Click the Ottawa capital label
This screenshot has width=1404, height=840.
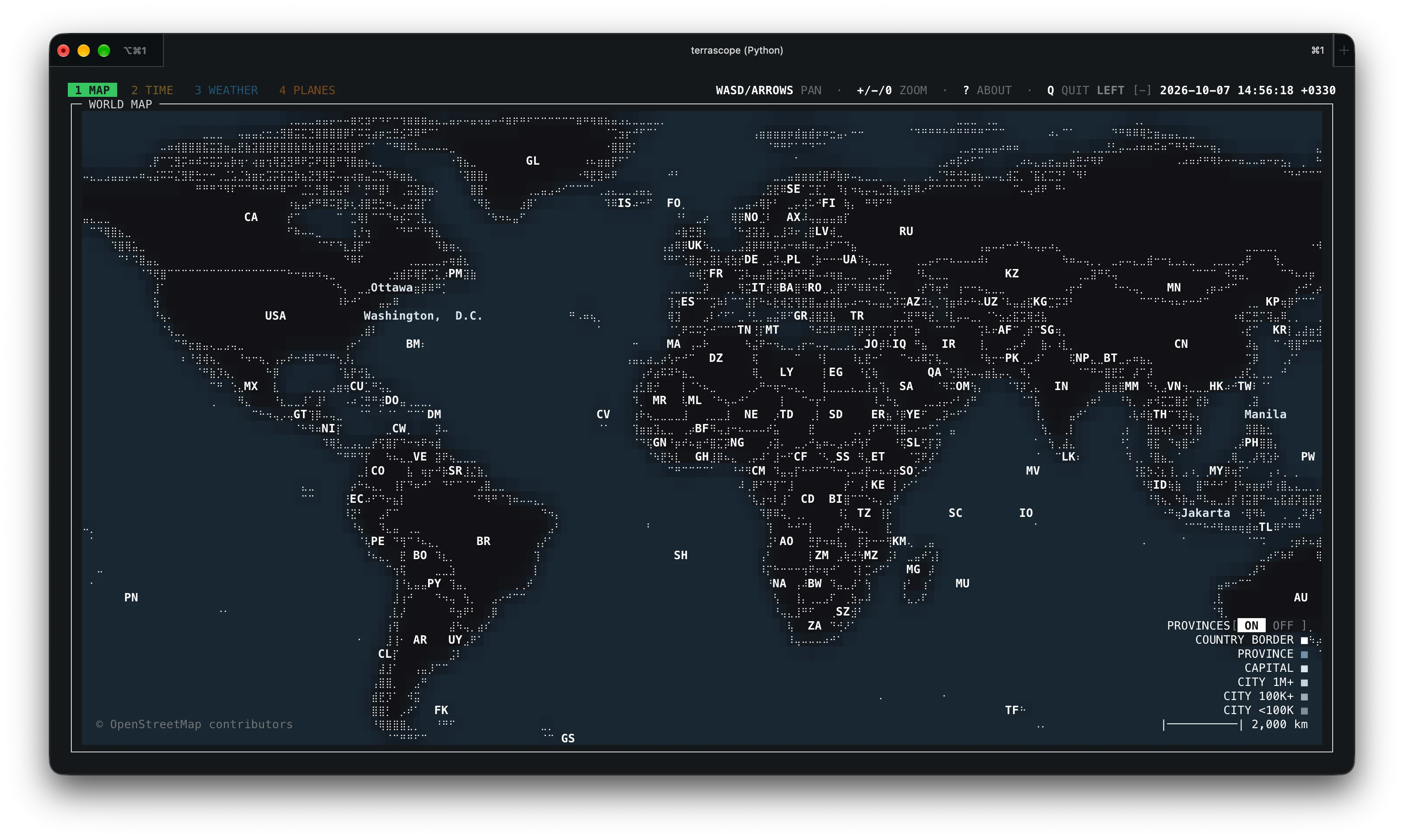tap(391, 287)
